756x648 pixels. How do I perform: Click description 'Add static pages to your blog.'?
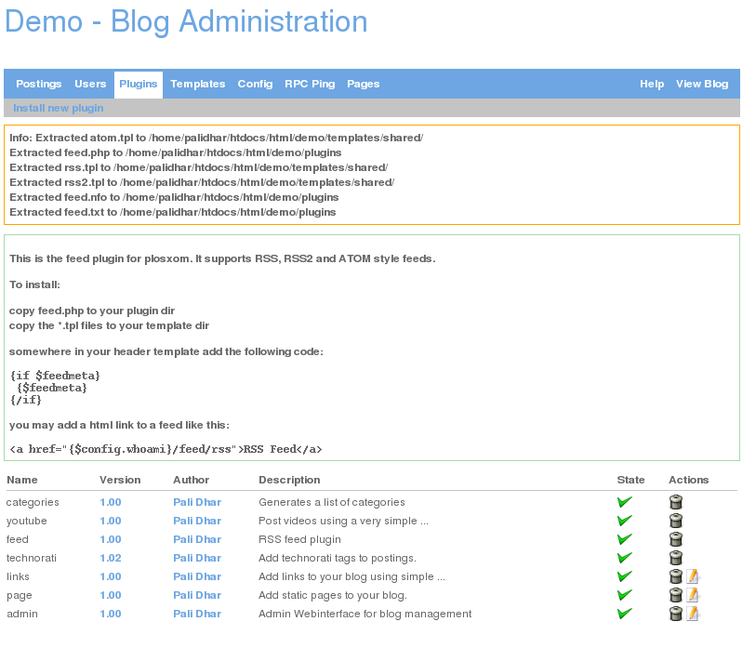tap(333, 595)
